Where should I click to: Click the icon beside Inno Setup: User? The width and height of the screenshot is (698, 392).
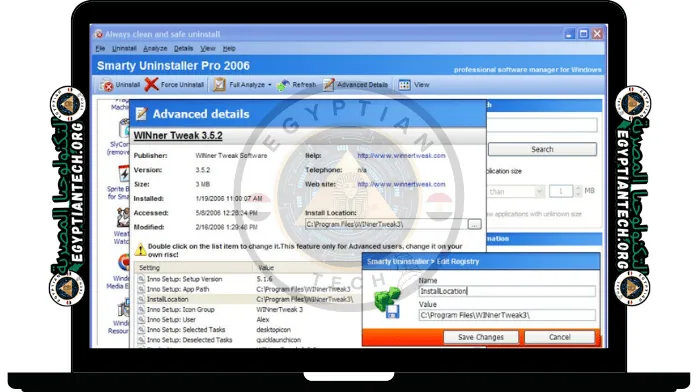(141, 319)
